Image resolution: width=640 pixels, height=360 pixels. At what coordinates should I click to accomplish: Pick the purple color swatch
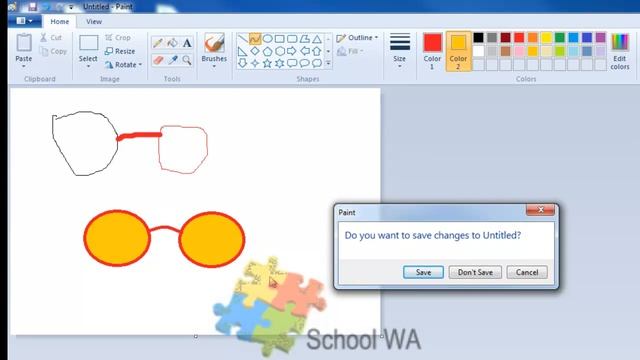(x=600, y=38)
